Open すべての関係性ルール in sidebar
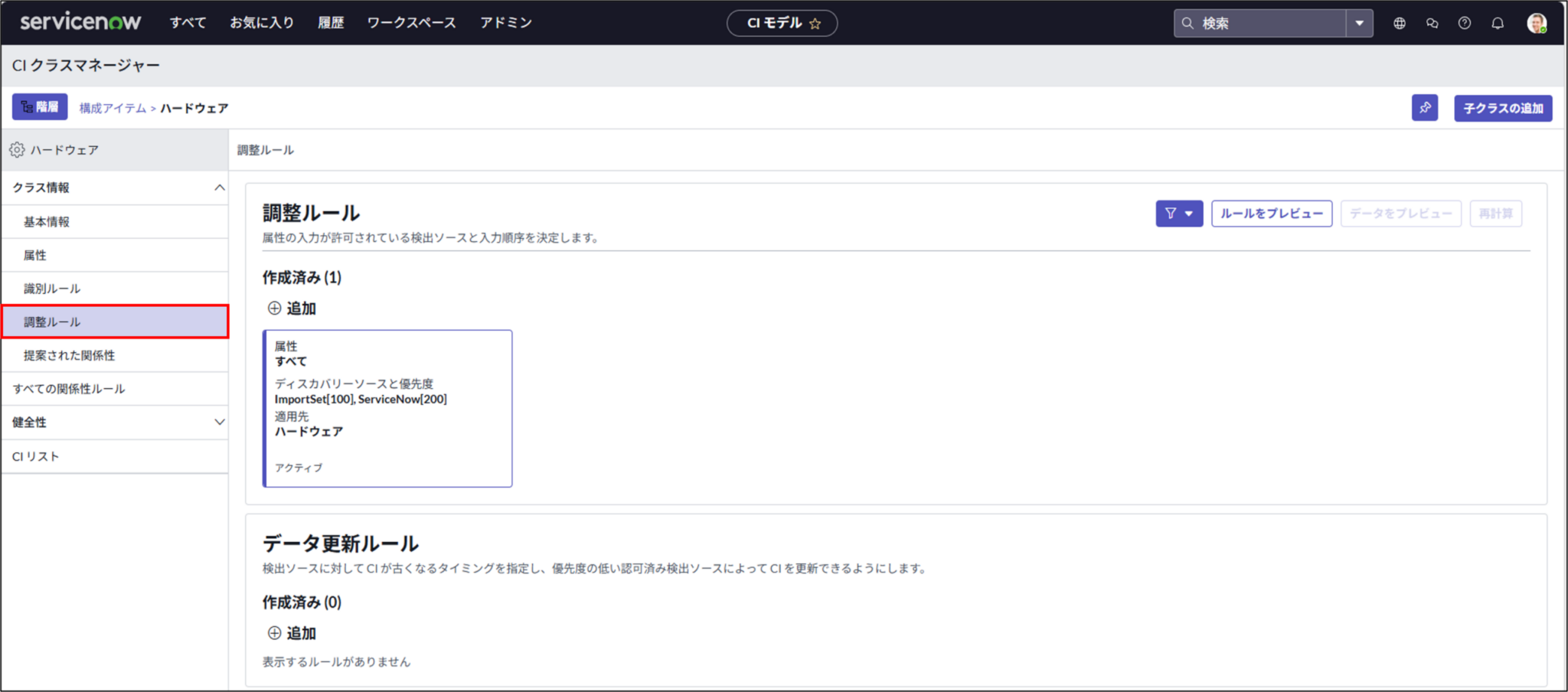Viewport: 1568px width, 692px height. [115, 389]
